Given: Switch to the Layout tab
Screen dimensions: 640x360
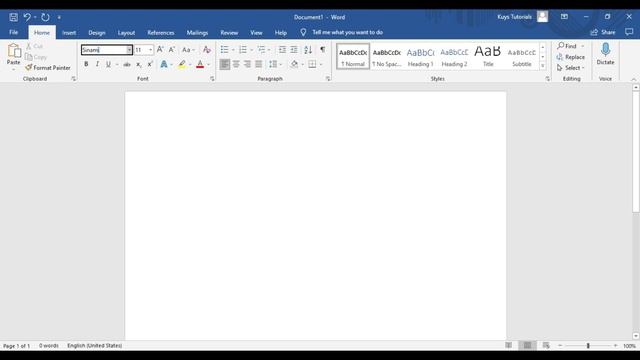Looking at the screenshot, I should tap(126, 32).
